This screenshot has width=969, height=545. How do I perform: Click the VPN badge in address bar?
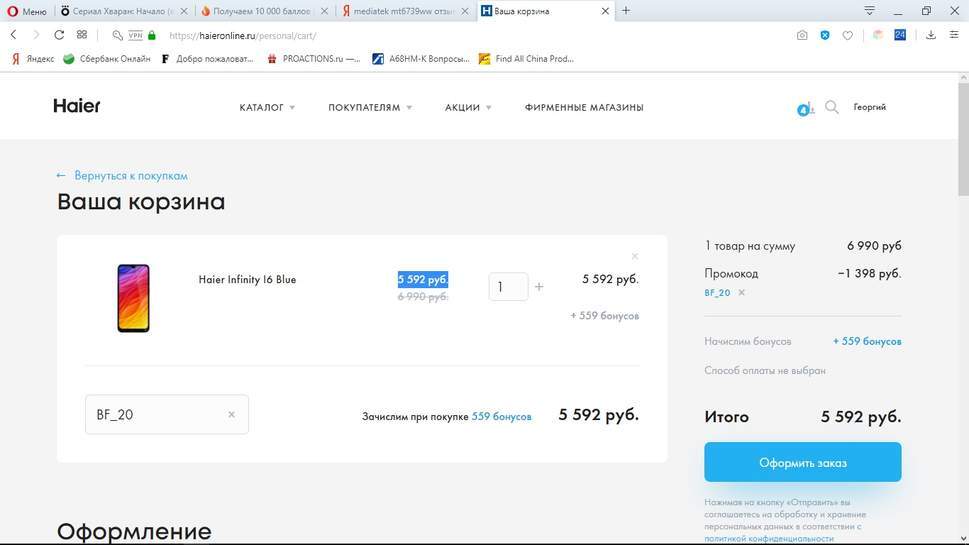click(x=135, y=35)
